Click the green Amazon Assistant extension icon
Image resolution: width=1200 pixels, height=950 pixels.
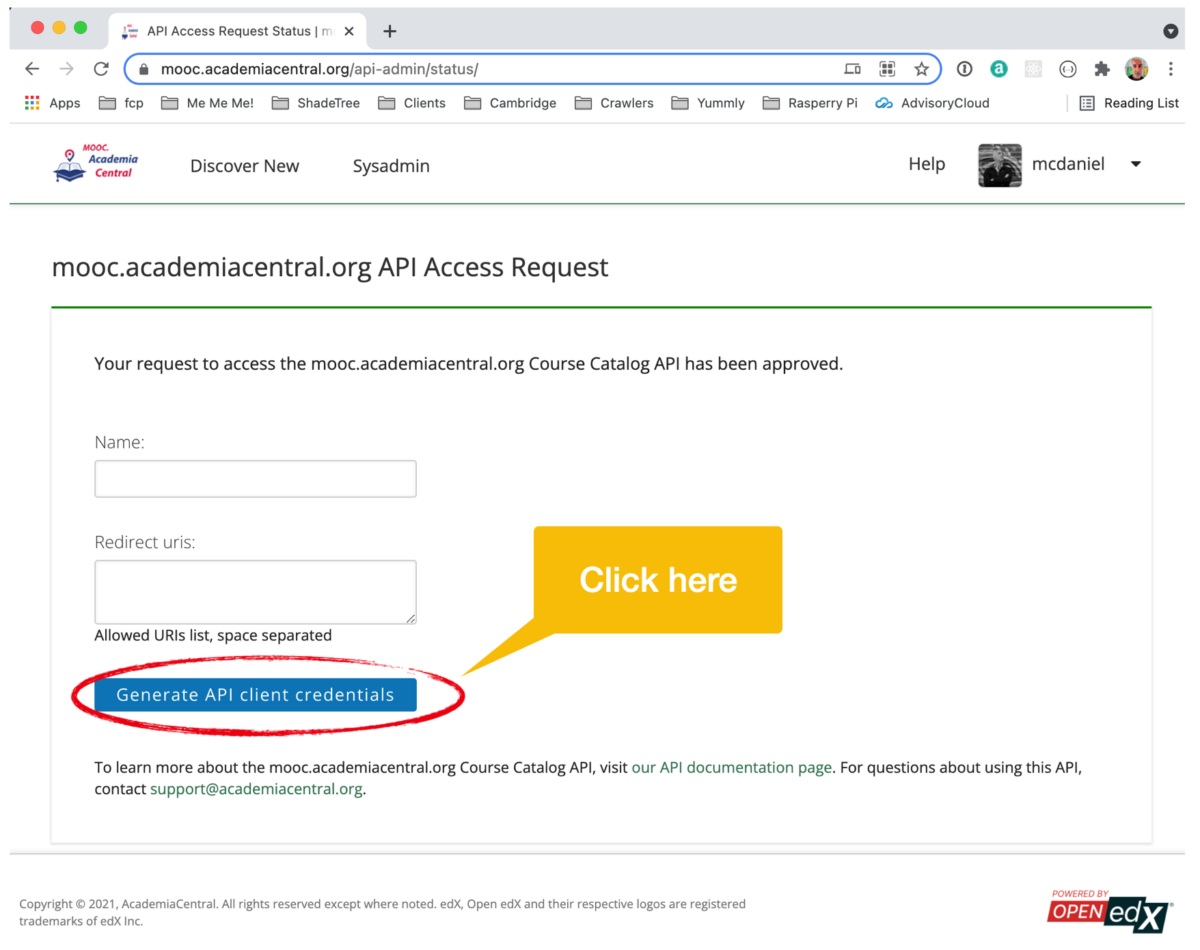click(999, 68)
